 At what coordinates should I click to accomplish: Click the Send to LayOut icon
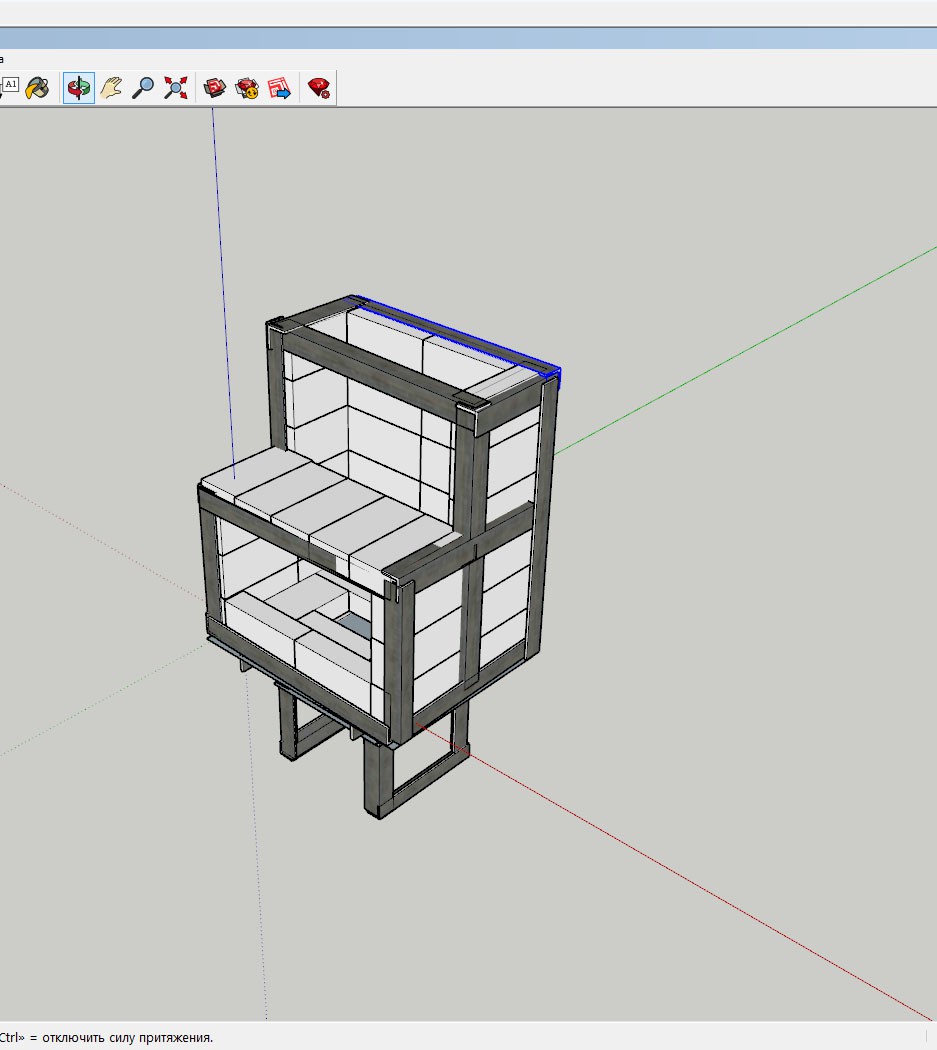pyautogui.click(x=279, y=88)
